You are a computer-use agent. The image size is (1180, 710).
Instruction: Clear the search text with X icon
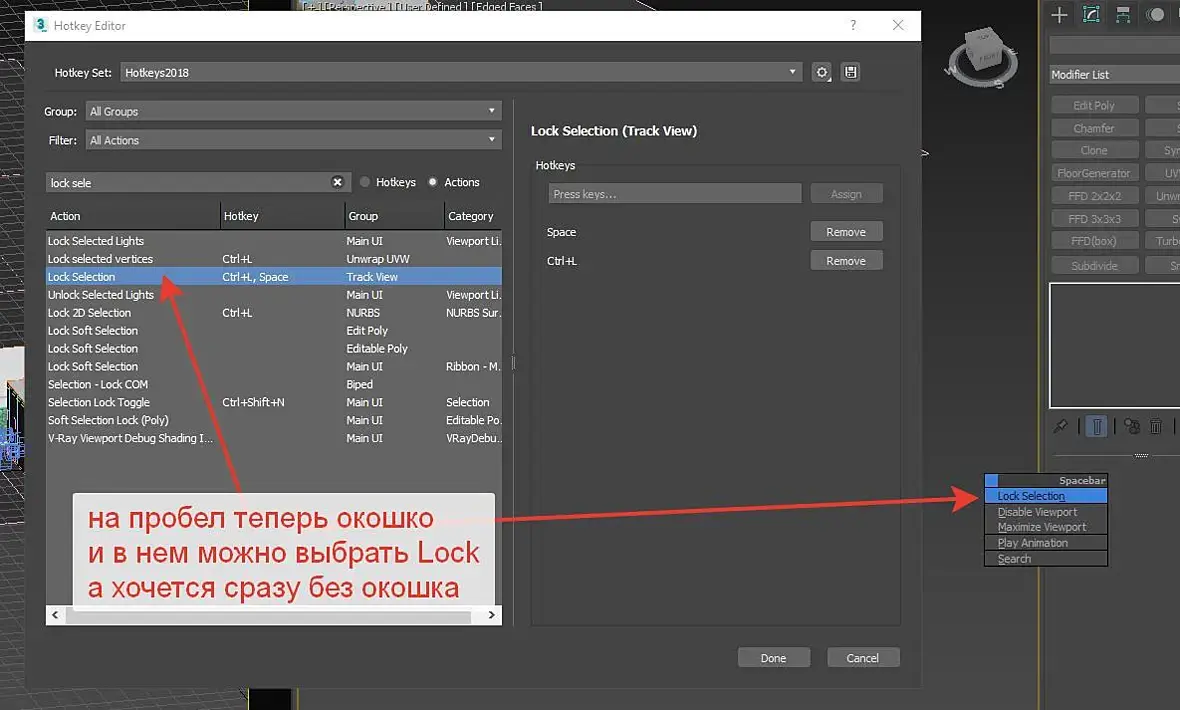coord(337,182)
